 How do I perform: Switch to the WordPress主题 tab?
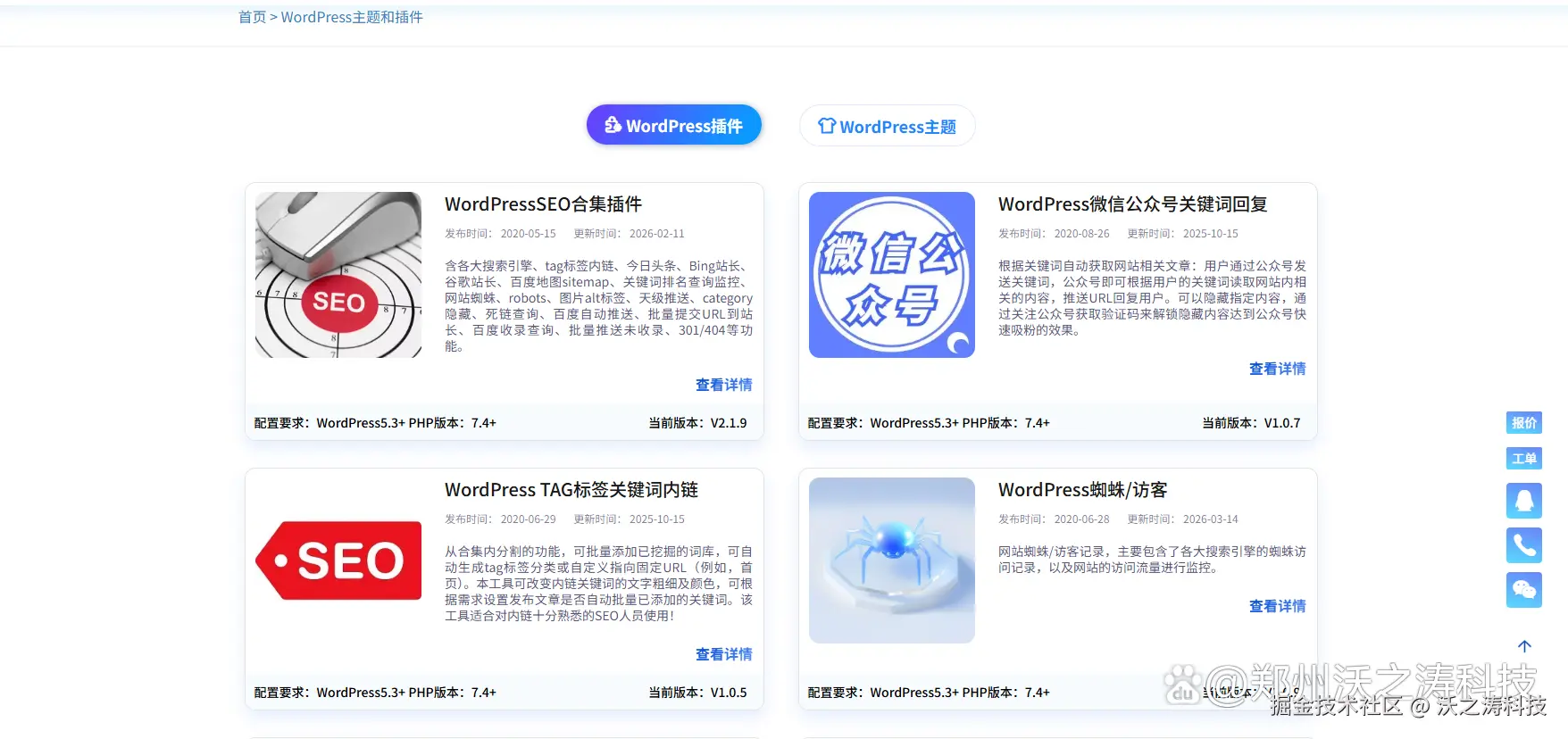click(x=887, y=126)
